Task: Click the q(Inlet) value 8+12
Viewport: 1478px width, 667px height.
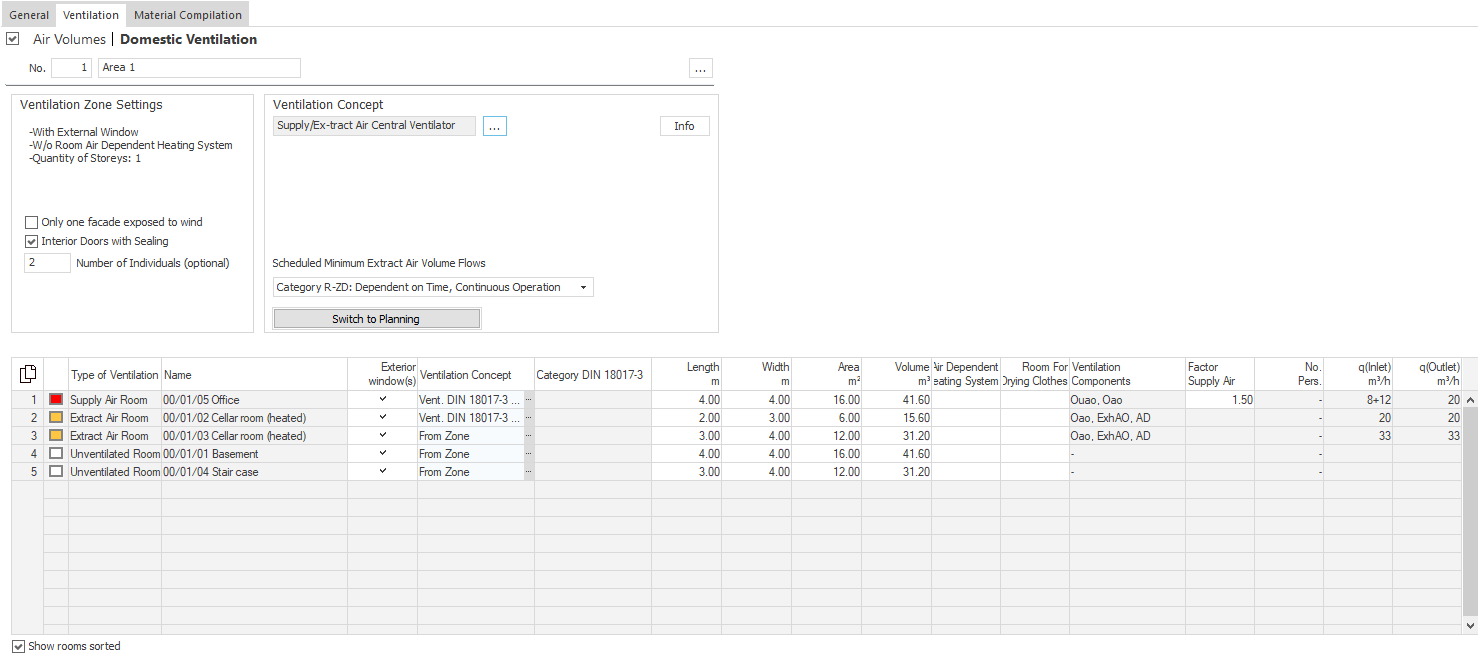Action: 1358,400
